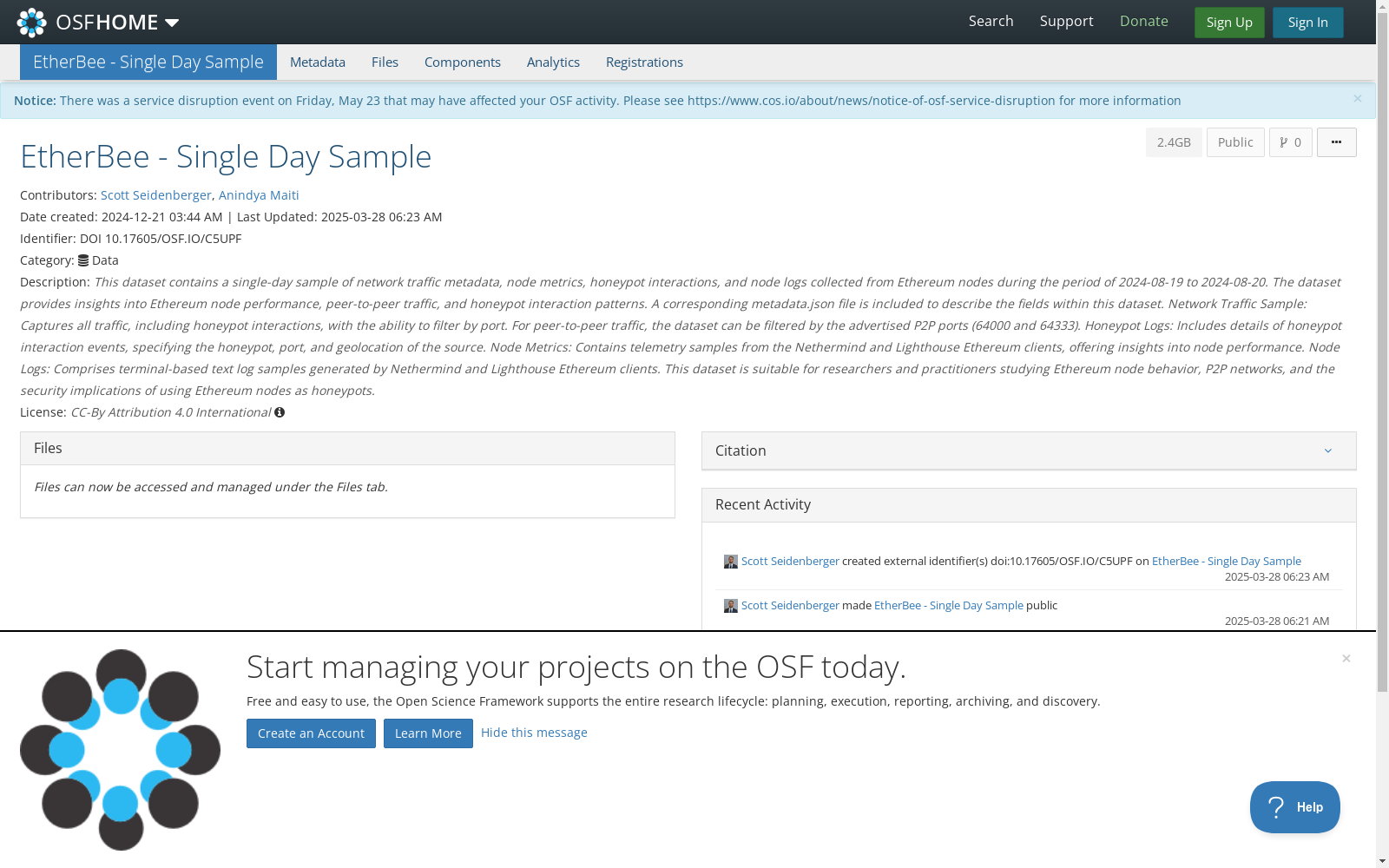Click the green Sign Up button
This screenshot has width=1389, height=868.
tap(1229, 23)
